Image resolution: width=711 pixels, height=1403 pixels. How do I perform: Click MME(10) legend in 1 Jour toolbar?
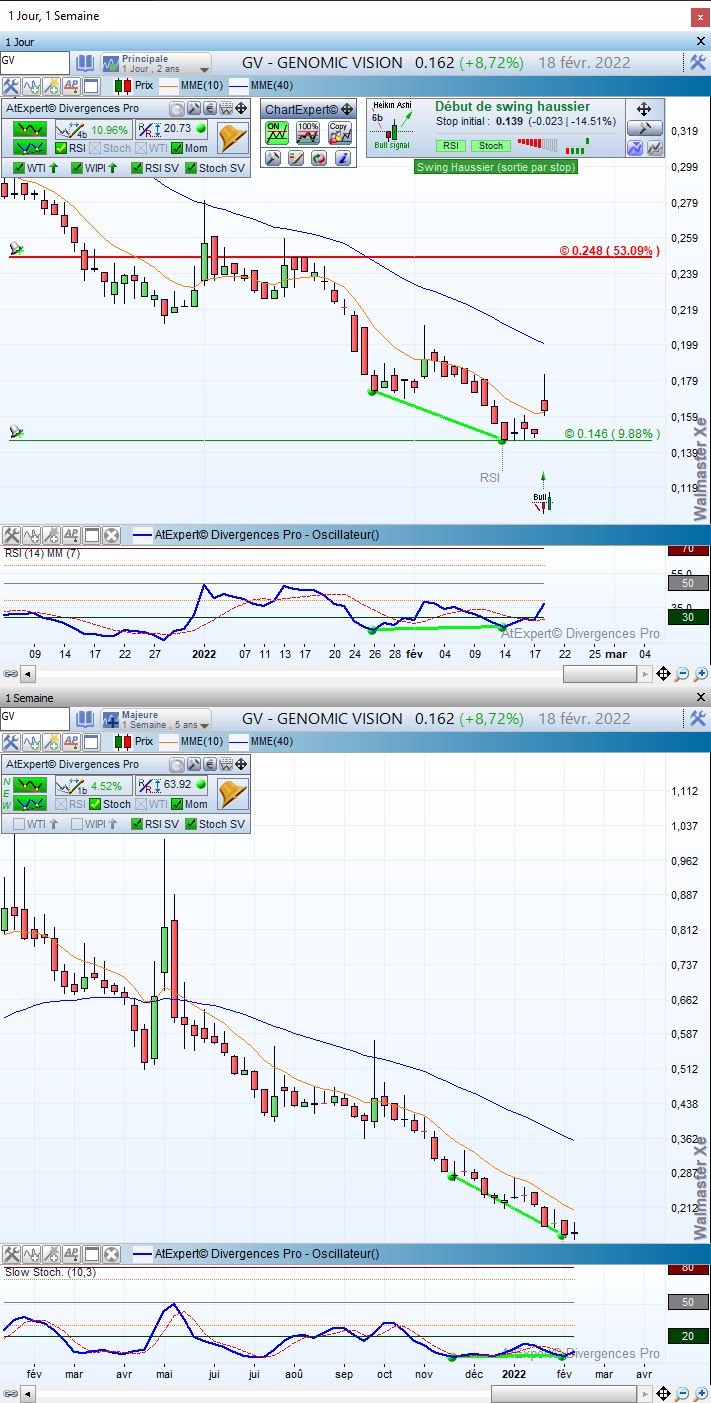point(192,86)
